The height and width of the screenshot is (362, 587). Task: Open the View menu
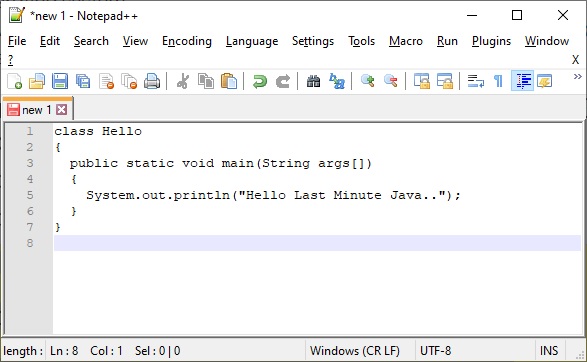pyautogui.click(x=135, y=41)
